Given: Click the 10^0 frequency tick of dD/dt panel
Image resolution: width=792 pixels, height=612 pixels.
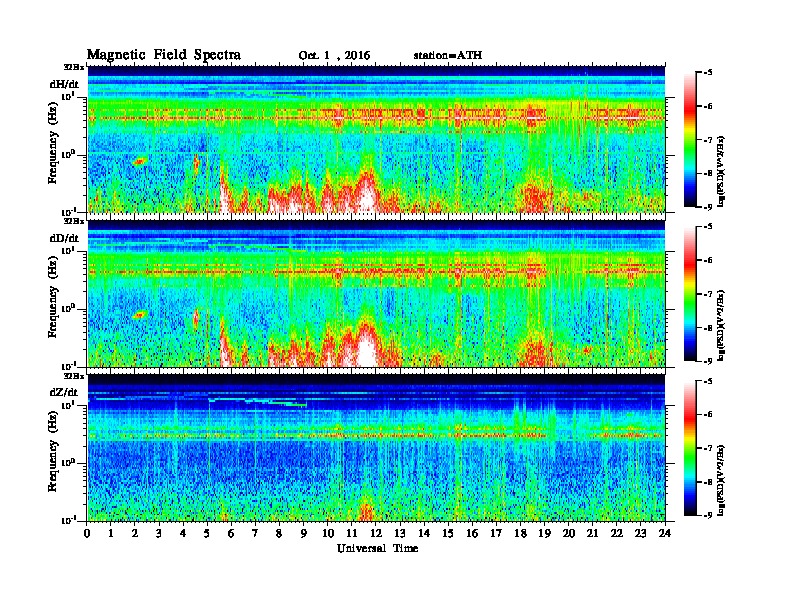Looking at the screenshot, I should point(68,308).
